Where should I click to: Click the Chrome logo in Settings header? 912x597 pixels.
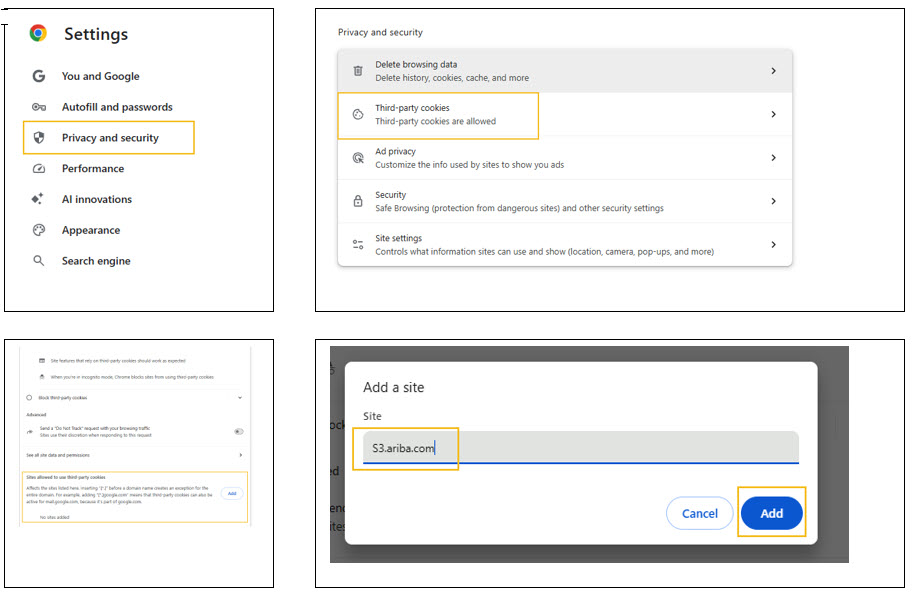(x=38, y=33)
